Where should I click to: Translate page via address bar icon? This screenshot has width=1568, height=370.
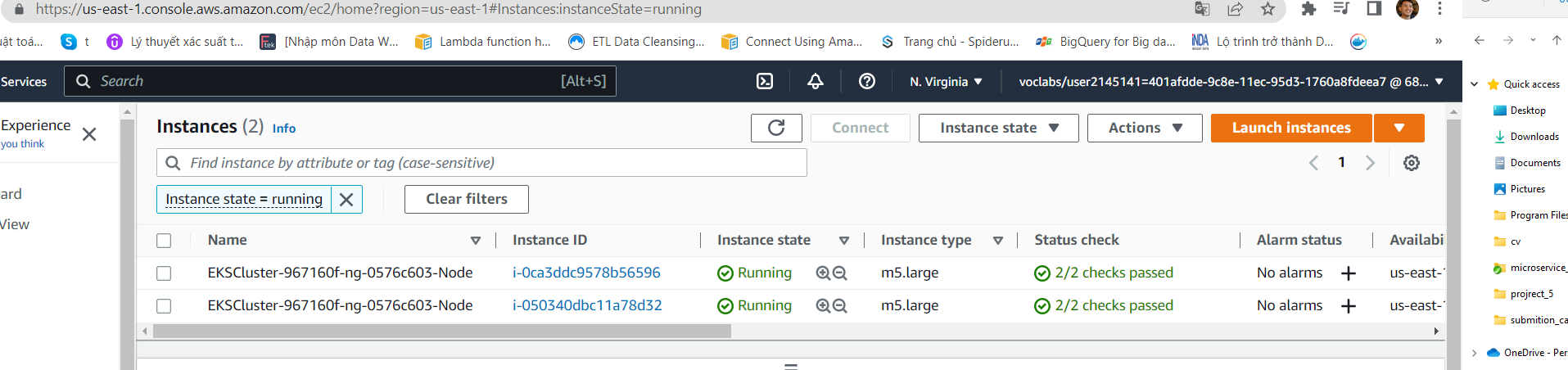[x=1202, y=9]
